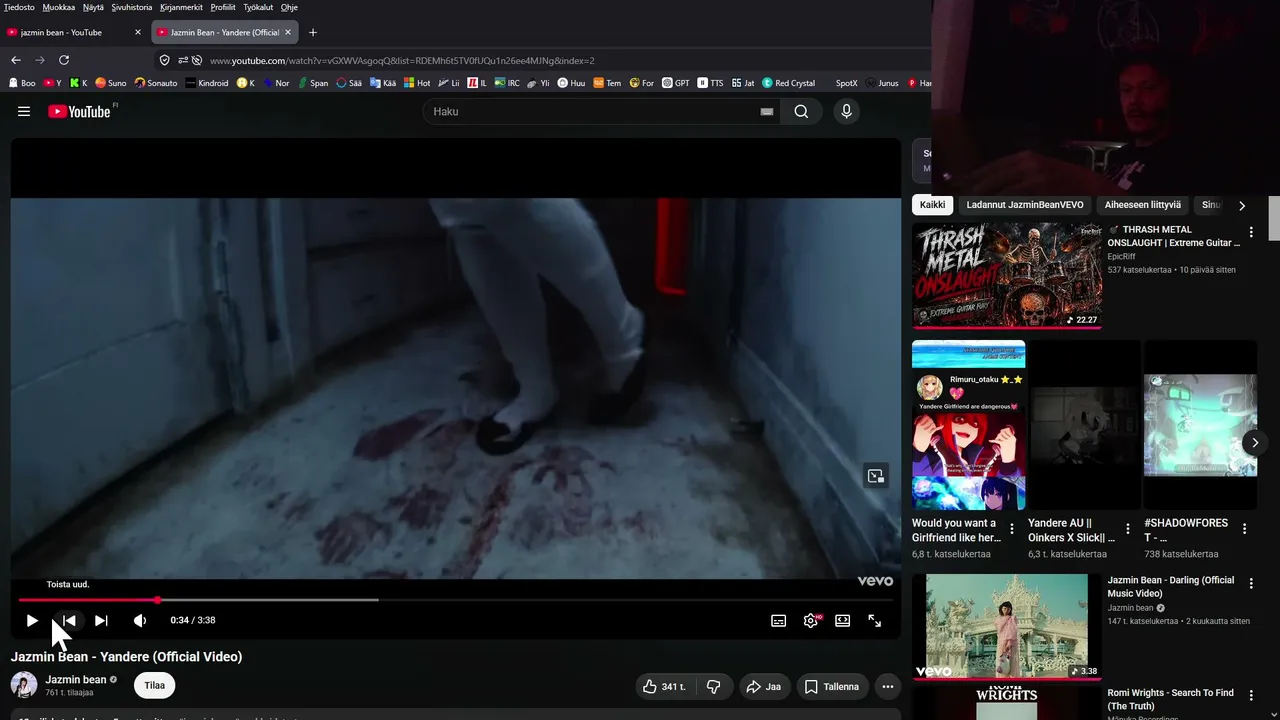The image size is (1280, 720).
Task: Reload the page
Action: coord(64,60)
